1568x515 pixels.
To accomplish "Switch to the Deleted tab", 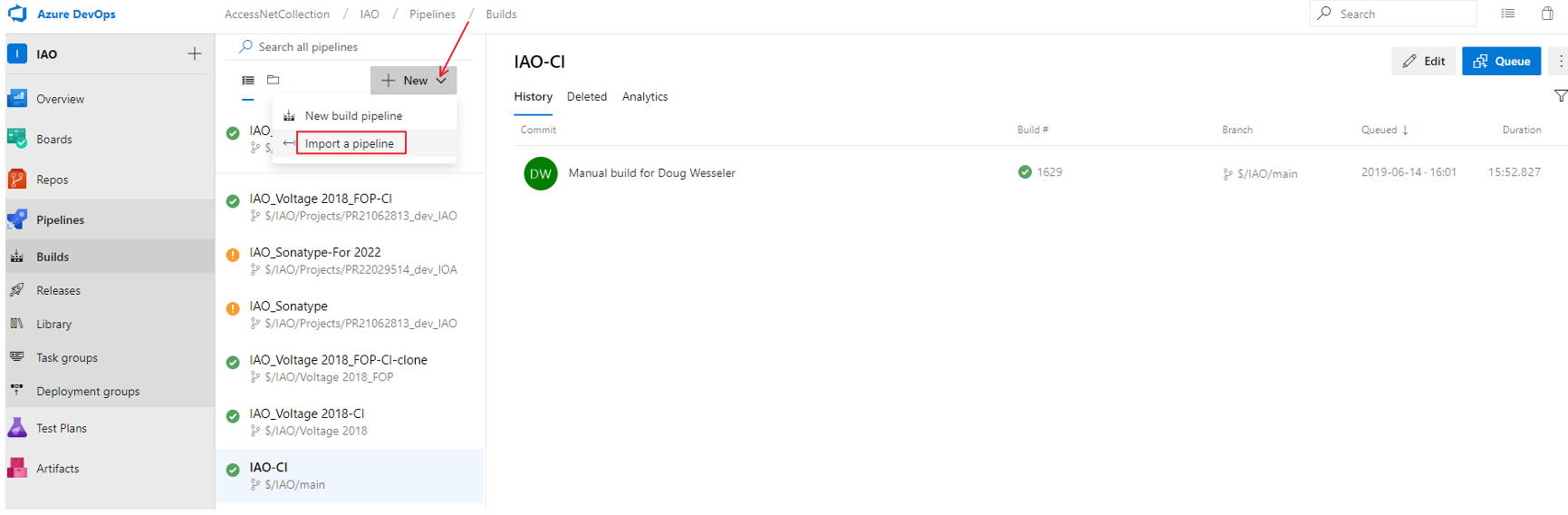I will [587, 97].
